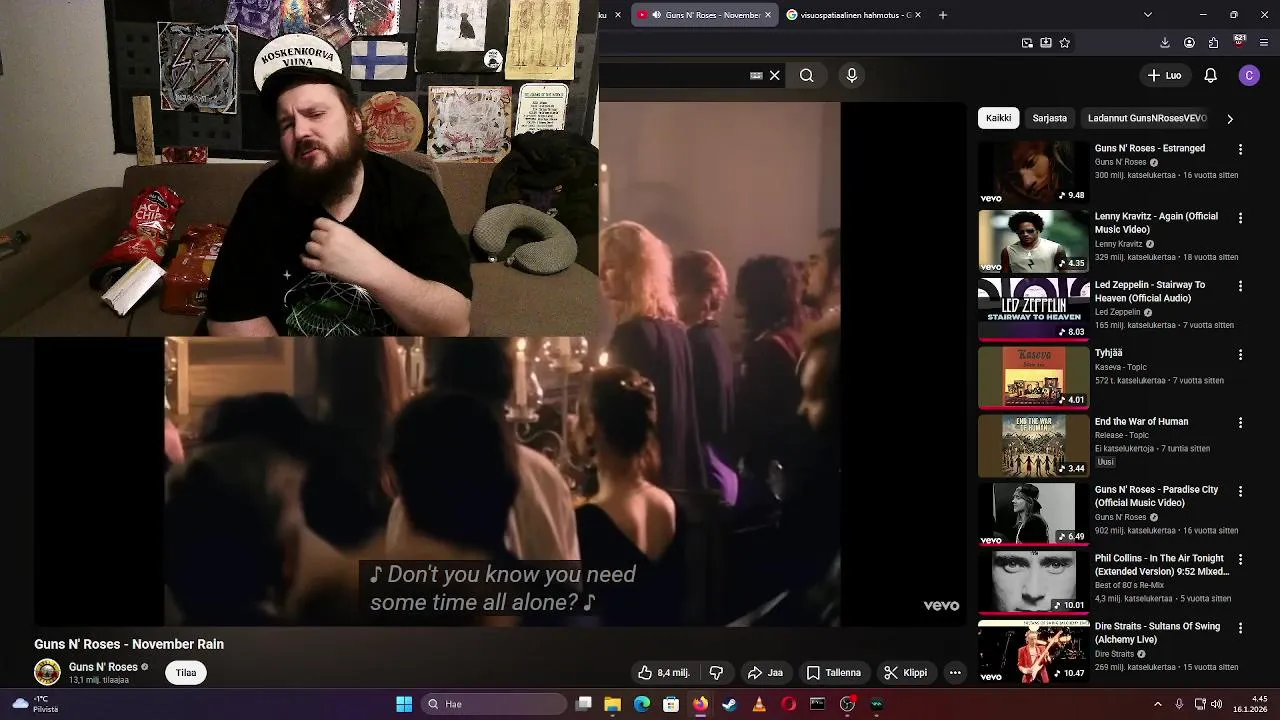
Task: Start voice search with the microphone icon
Action: (x=852, y=75)
